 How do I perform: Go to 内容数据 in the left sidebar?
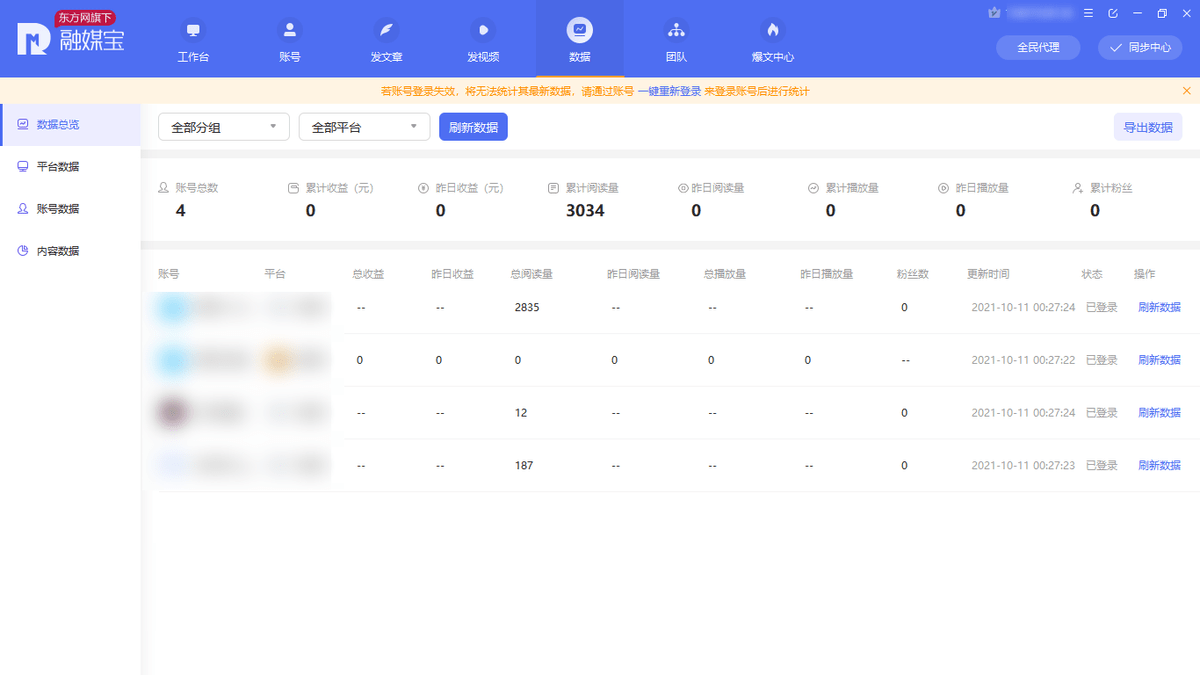[x=58, y=251]
